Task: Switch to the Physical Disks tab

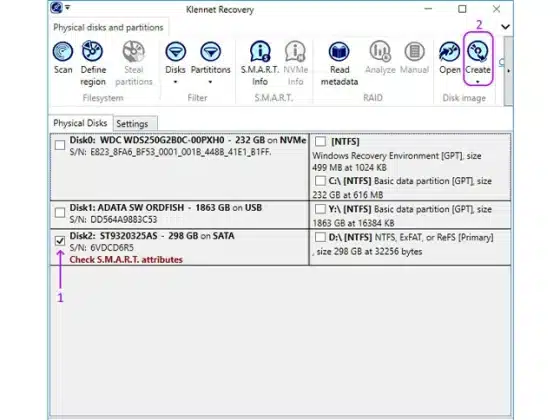Action: click(x=80, y=123)
